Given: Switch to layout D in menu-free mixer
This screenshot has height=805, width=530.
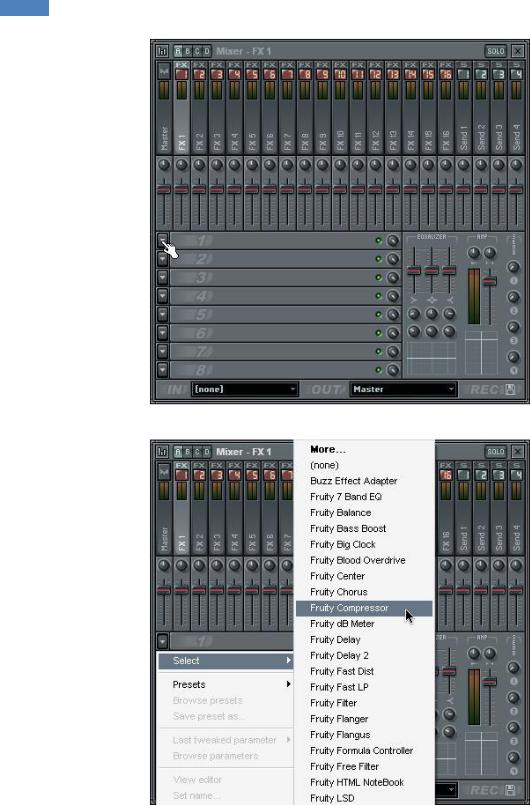Looking at the screenshot, I should (x=206, y=51).
